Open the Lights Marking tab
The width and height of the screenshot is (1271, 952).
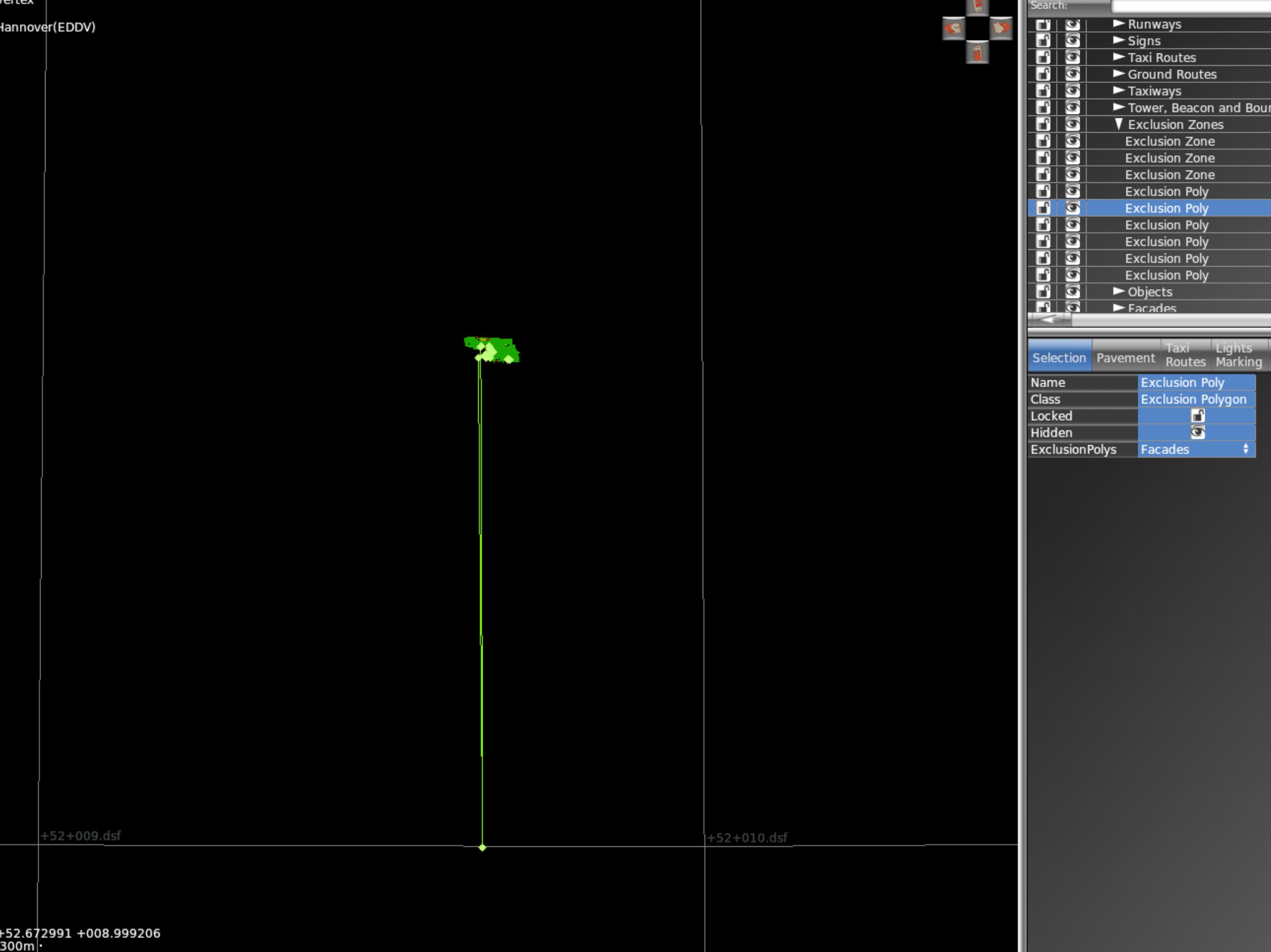click(1238, 356)
